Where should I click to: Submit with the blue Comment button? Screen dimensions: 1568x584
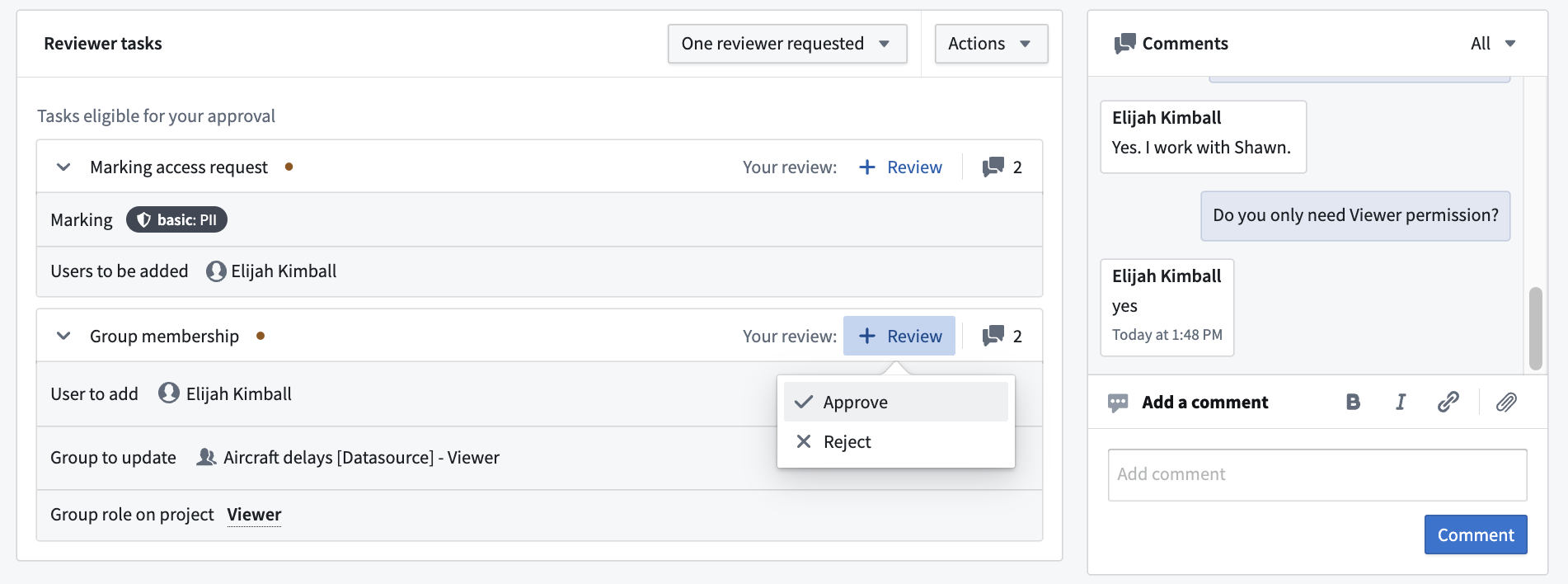point(1476,535)
